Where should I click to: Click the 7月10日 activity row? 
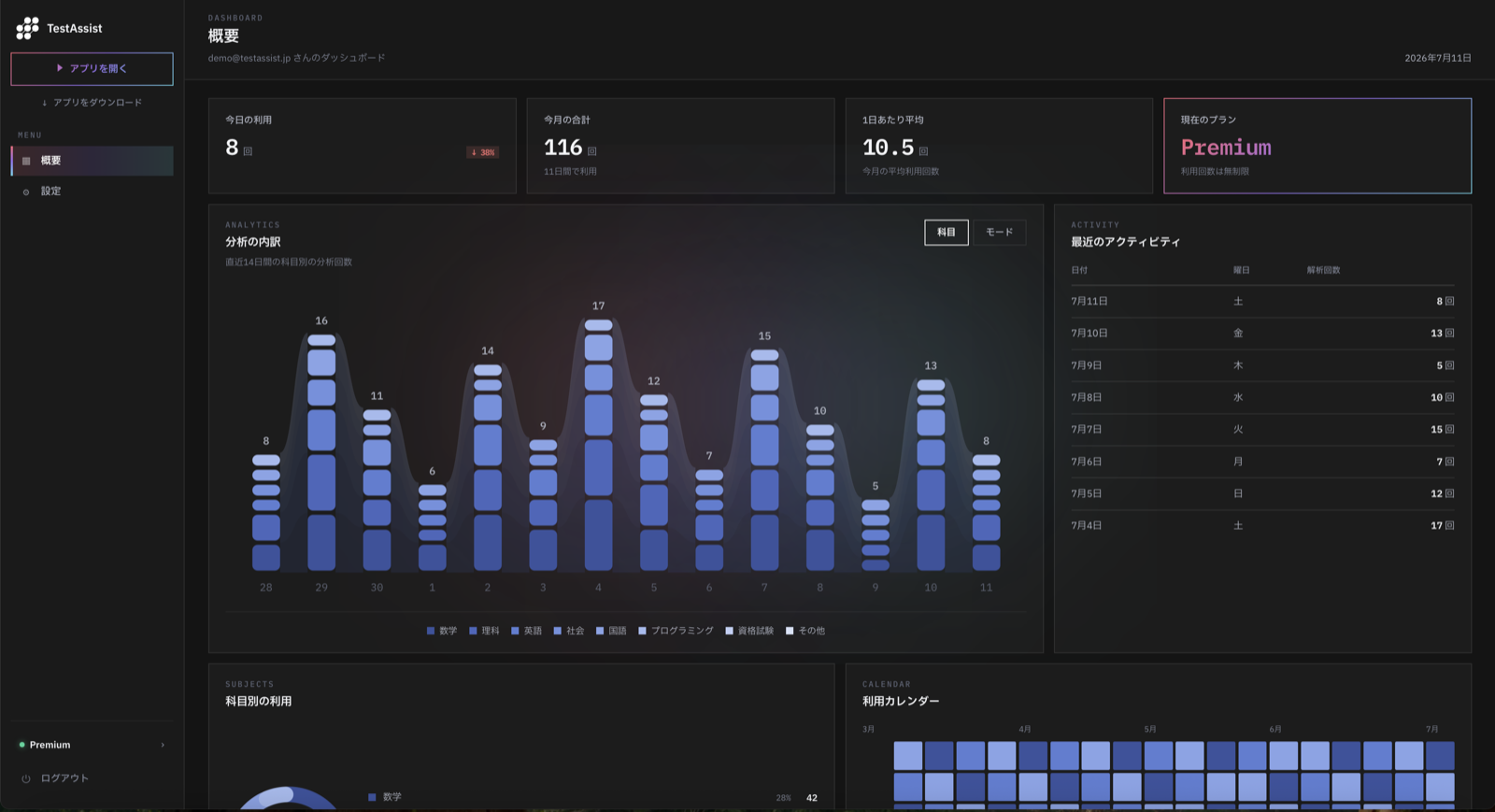[1262, 333]
